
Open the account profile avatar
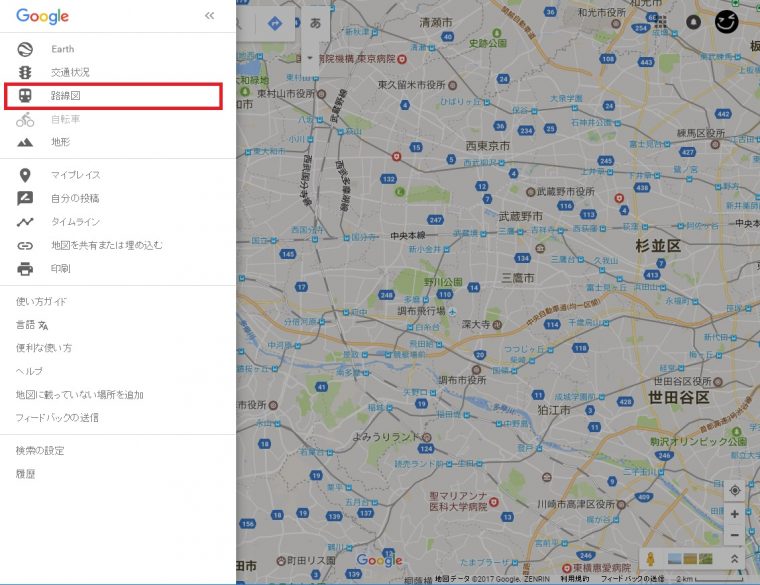click(x=727, y=22)
